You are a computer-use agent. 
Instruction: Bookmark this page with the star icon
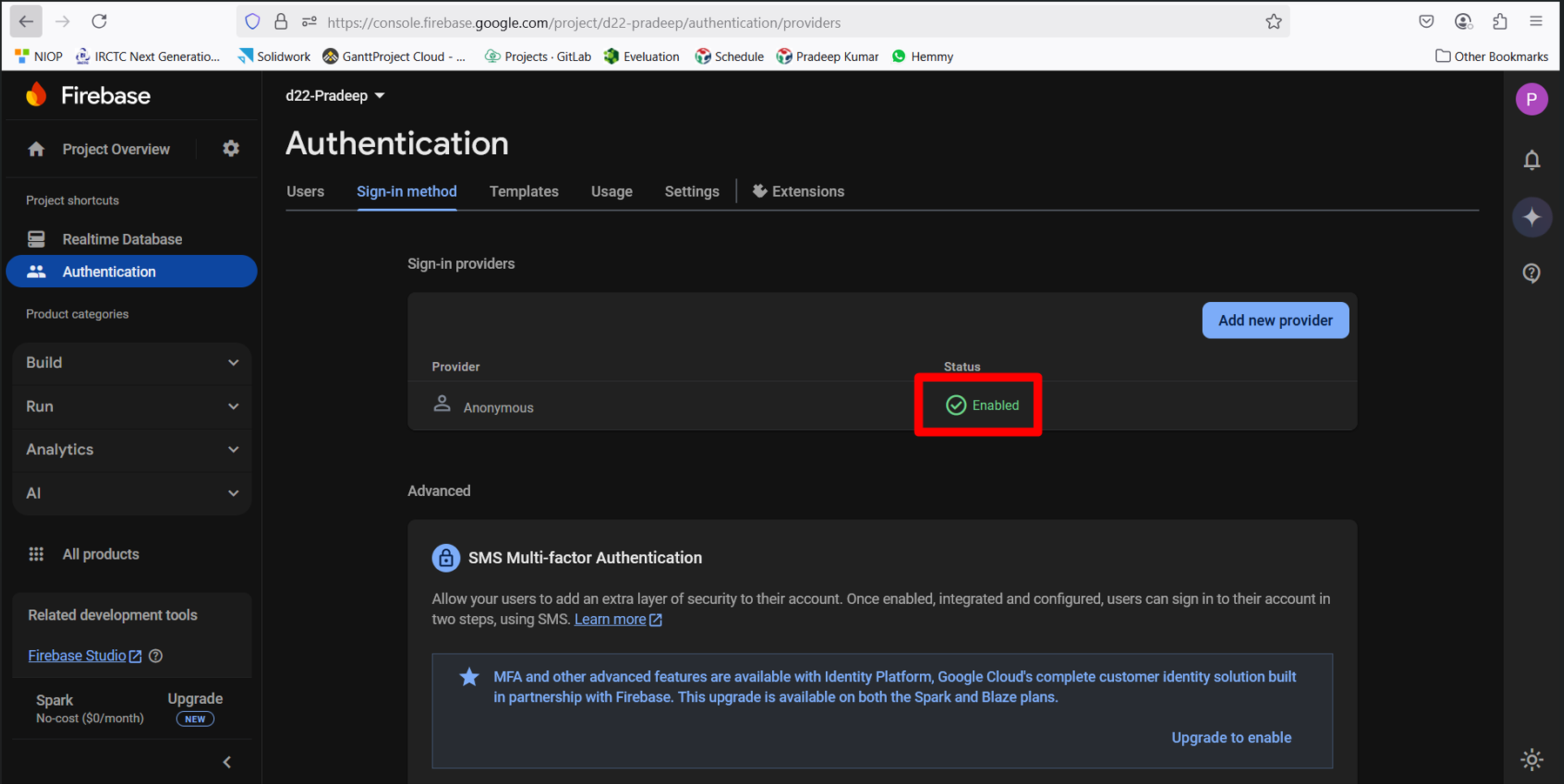tap(1273, 22)
